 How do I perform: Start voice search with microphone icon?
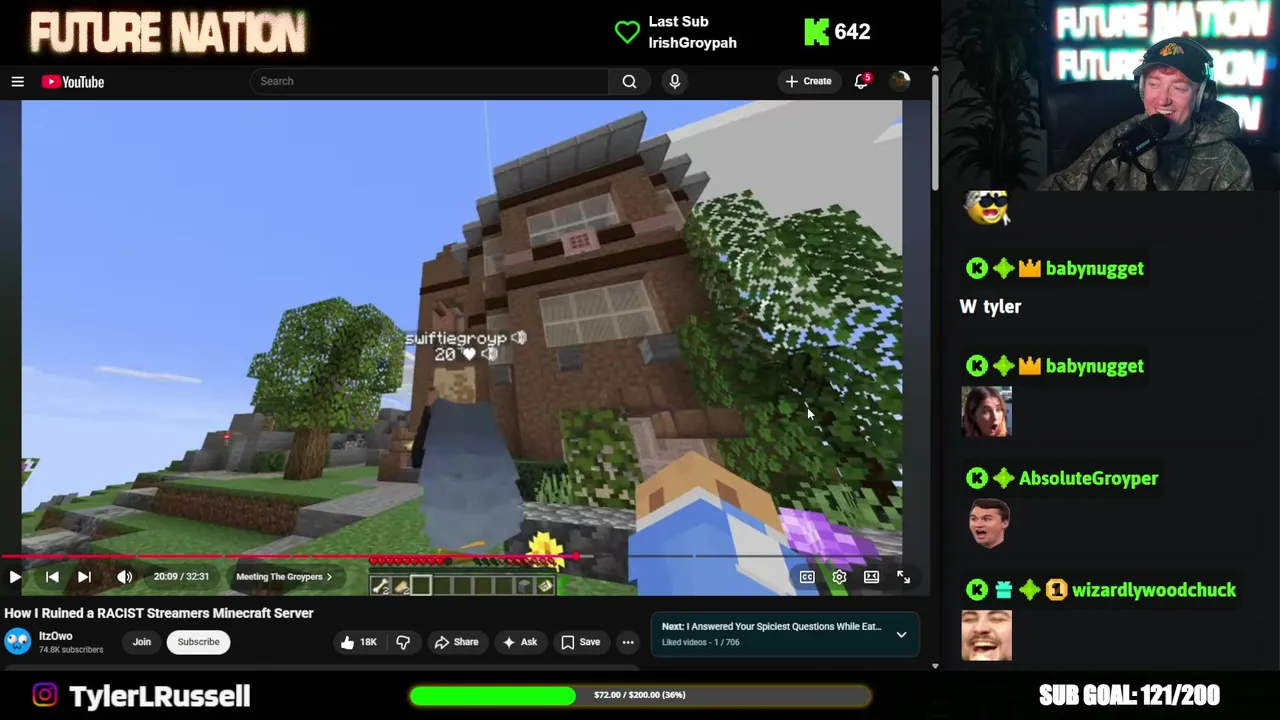(675, 81)
